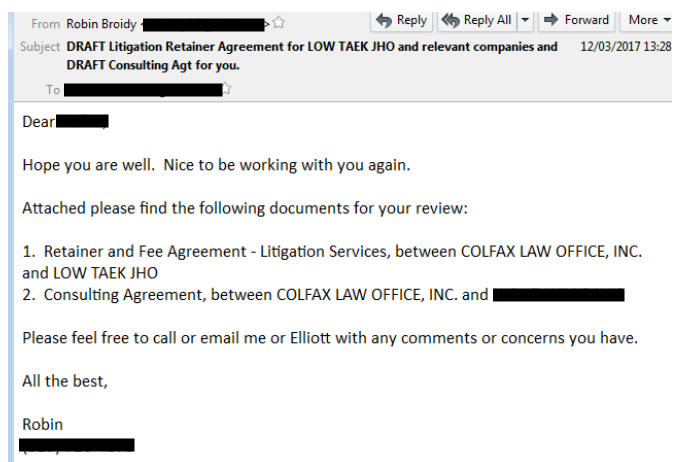Star the recipient contact in To field
The image size is (686, 462).
click(x=226, y=88)
